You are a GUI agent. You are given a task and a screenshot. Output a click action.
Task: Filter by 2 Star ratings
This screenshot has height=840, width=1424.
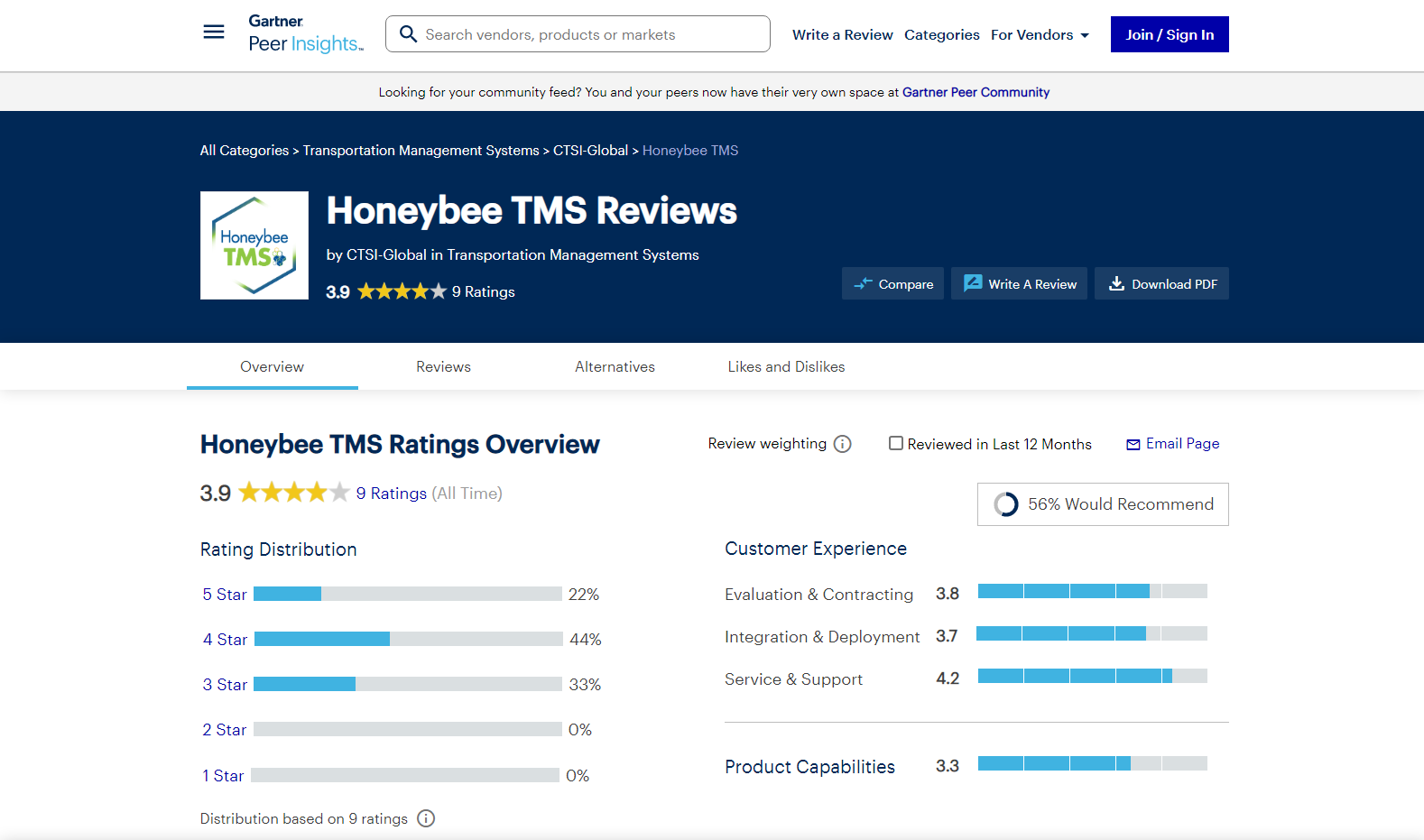coord(225,730)
